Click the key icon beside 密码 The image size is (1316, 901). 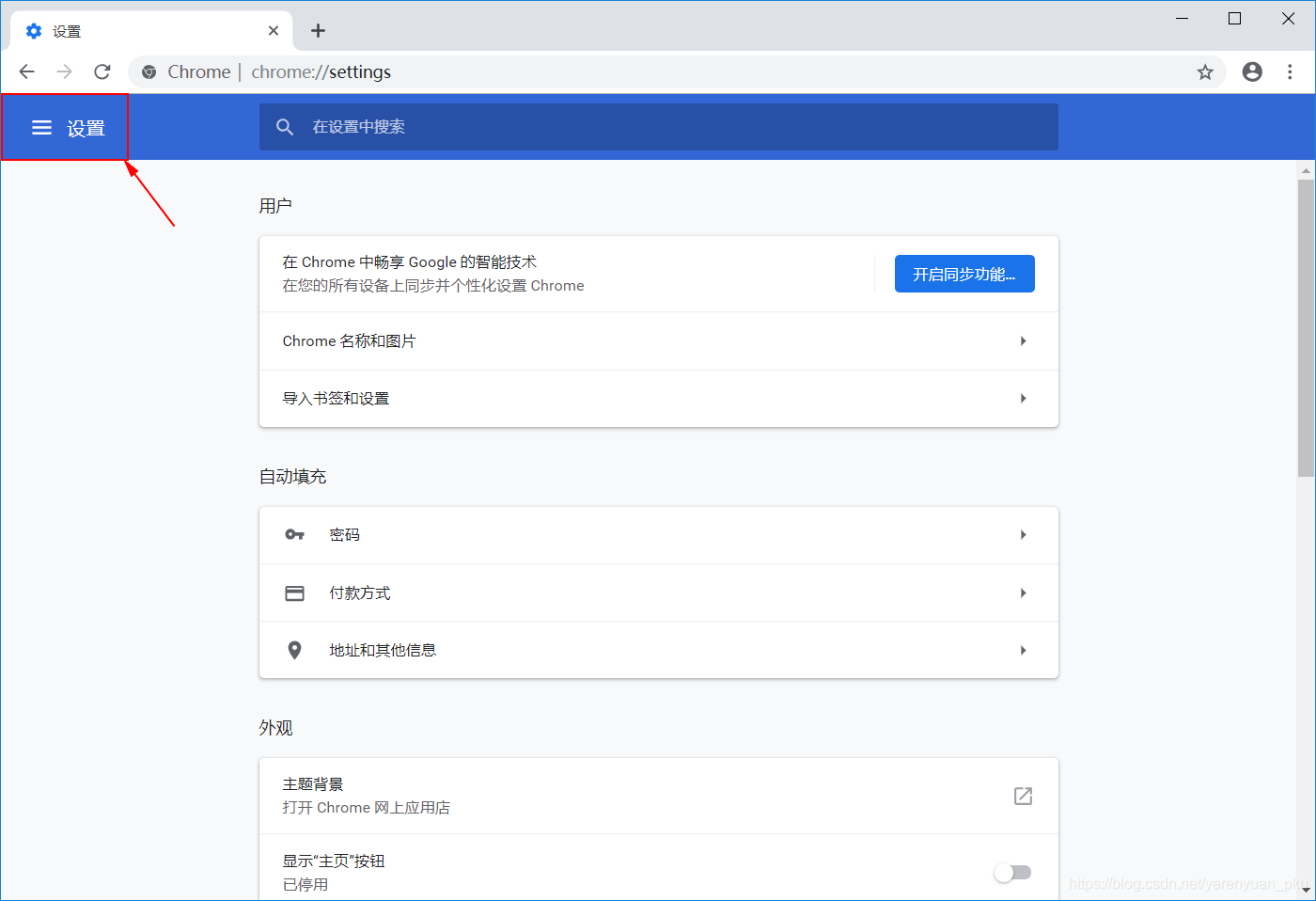coord(294,534)
